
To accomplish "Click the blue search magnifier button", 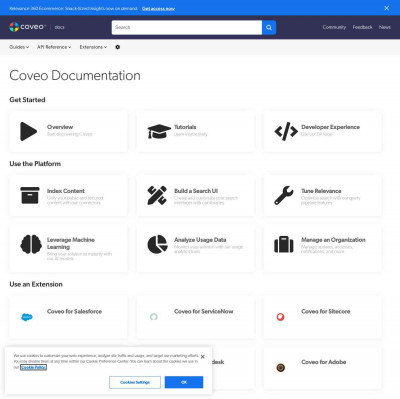I will tap(269, 28).
